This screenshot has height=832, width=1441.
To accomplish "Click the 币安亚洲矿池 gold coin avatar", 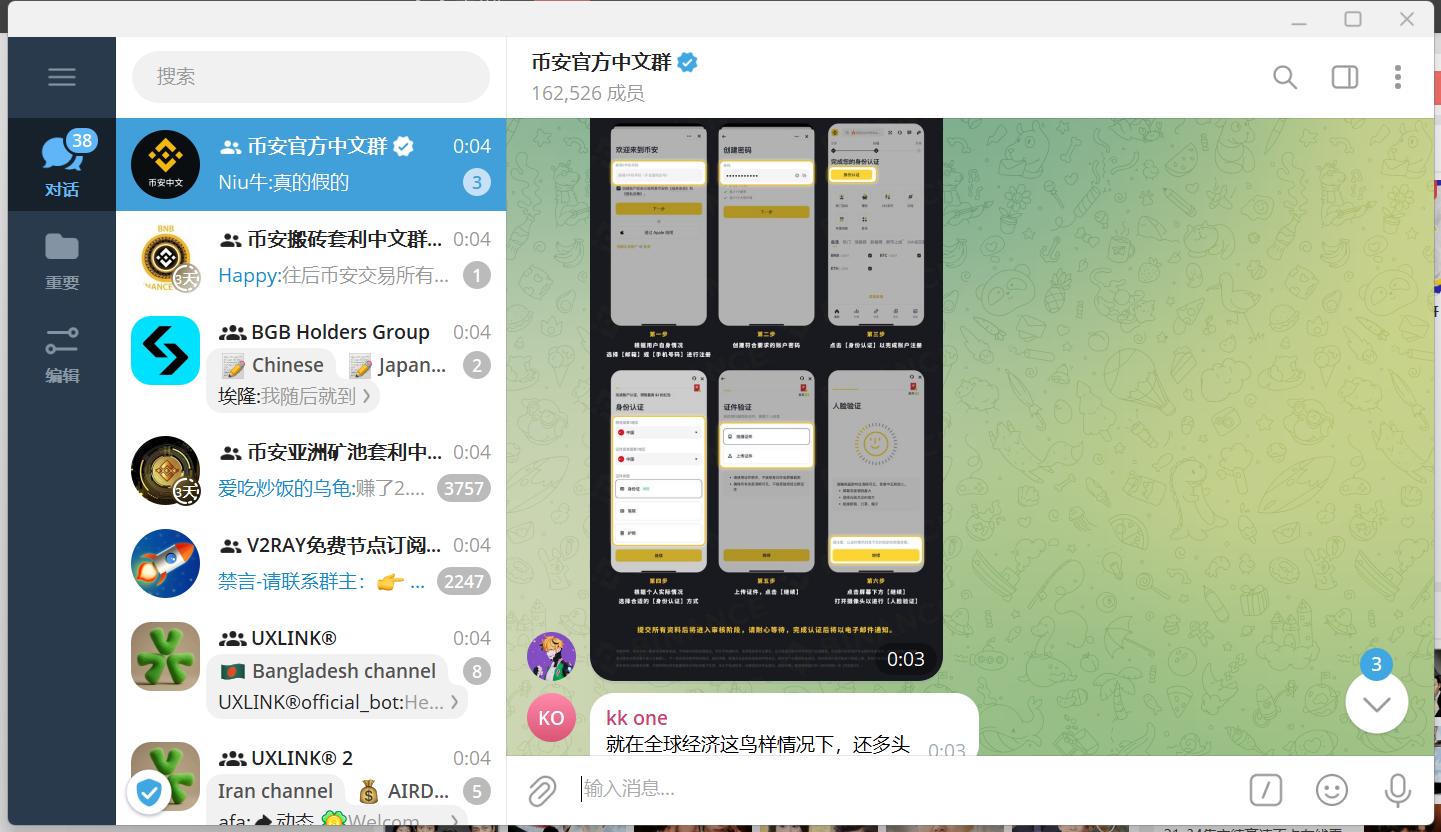I will click(x=166, y=471).
